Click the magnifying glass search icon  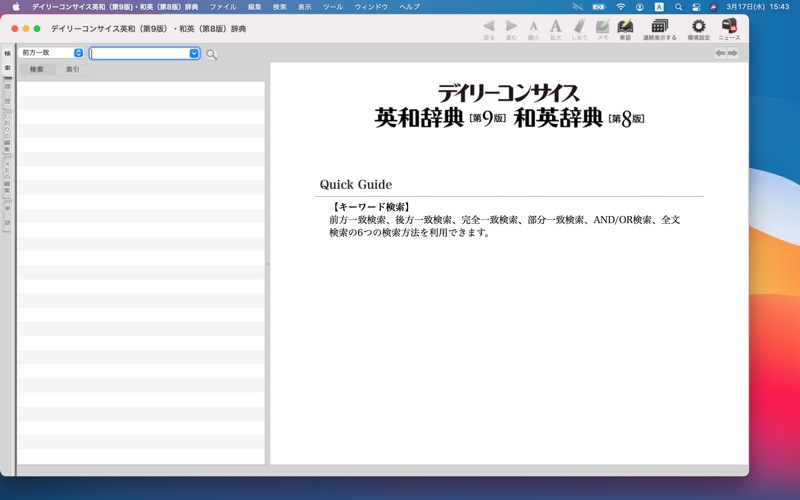tap(212, 54)
